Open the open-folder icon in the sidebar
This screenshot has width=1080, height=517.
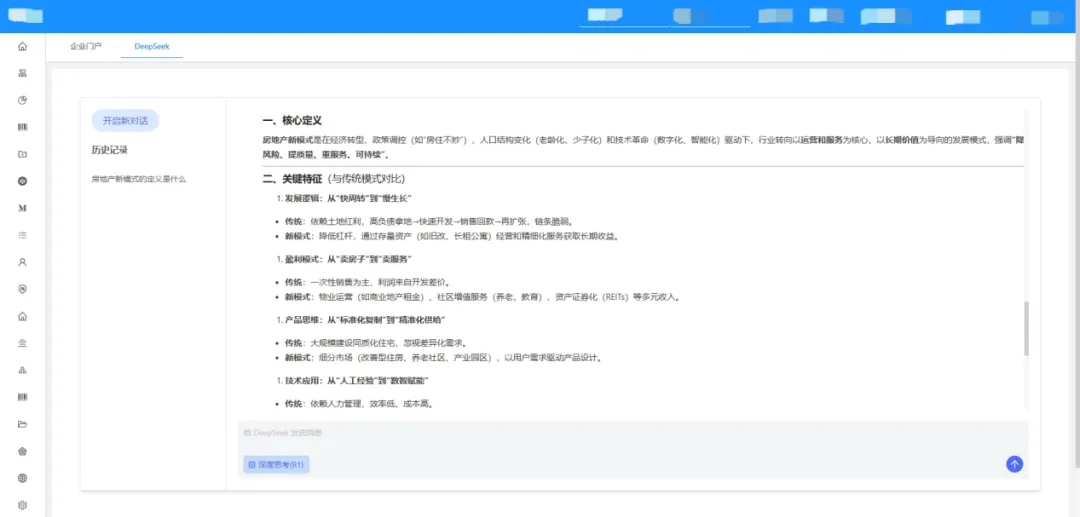click(x=22, y=424)
